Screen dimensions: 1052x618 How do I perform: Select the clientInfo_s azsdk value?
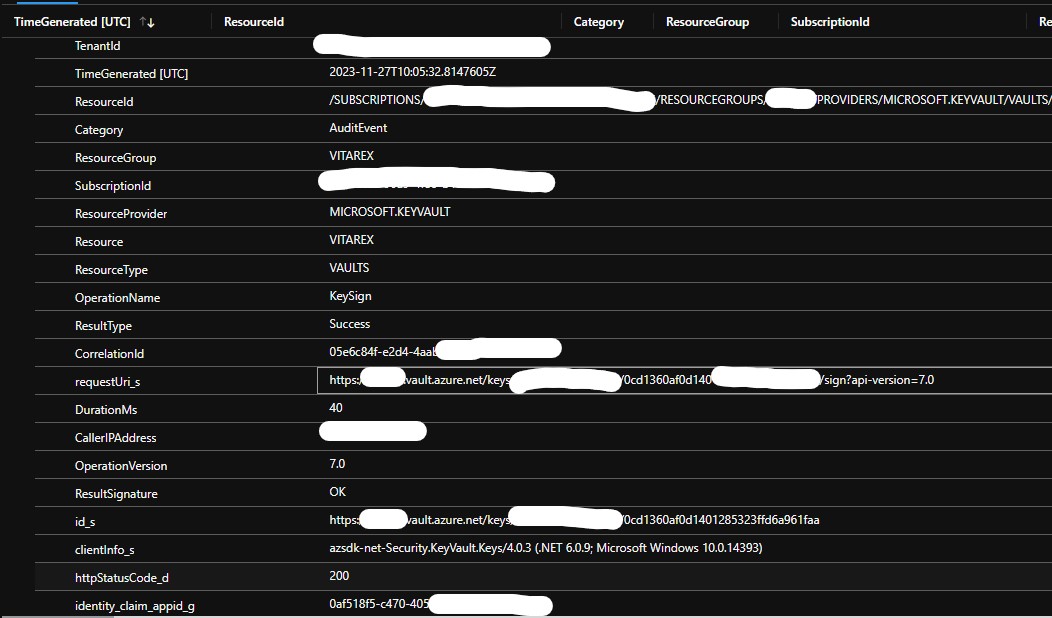545,548
